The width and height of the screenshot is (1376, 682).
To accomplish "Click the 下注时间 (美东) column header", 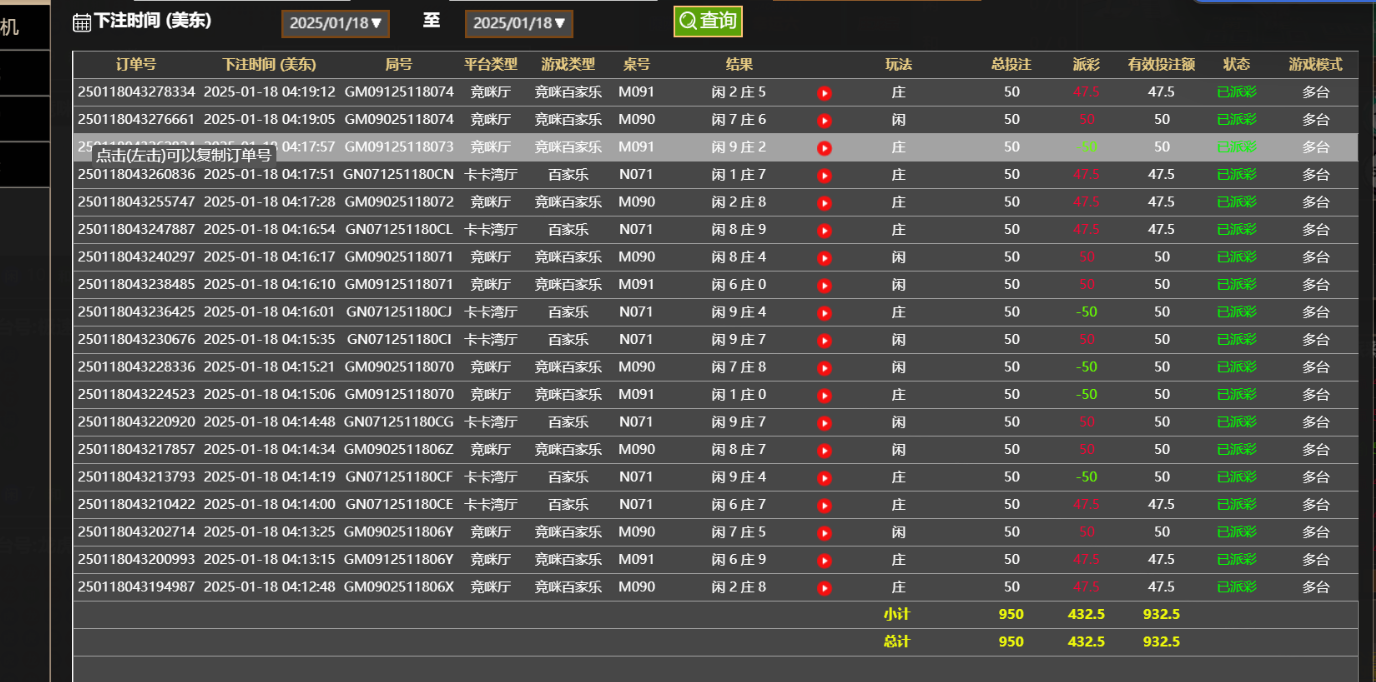I will [x=269, y=64].
